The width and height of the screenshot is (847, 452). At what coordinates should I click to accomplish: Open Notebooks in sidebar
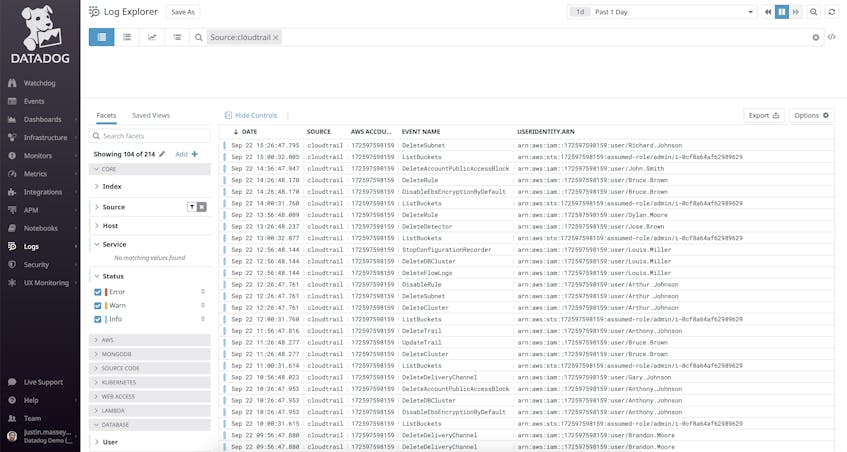[40, 228]
